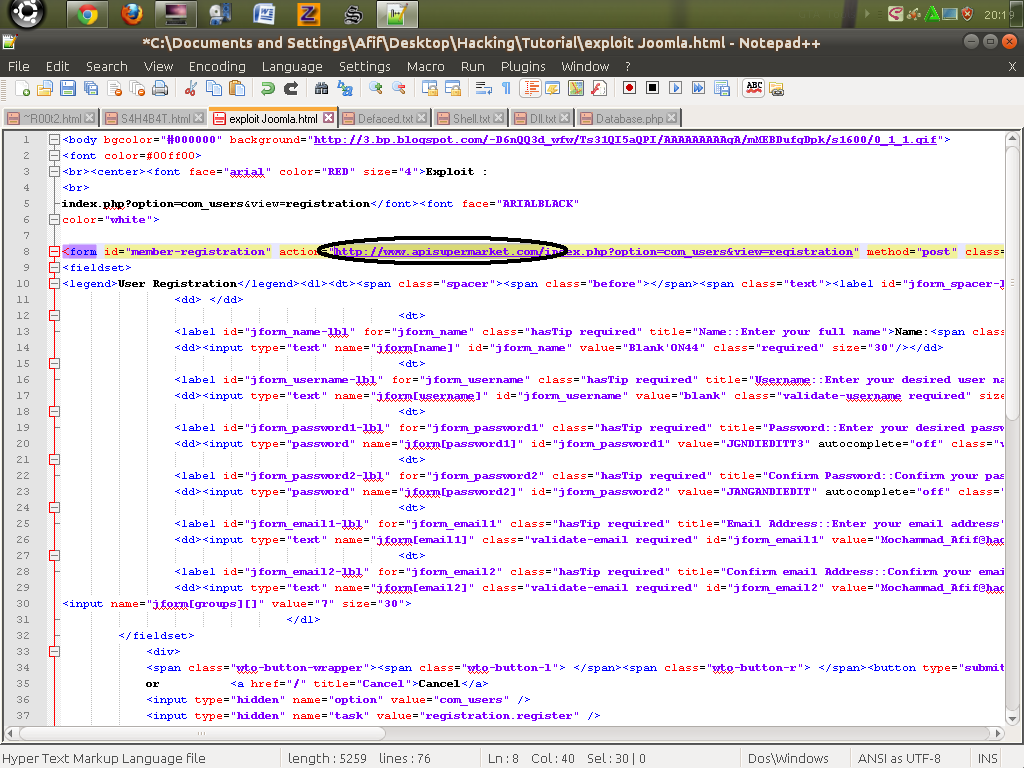Toggle show all characters pilcrow icon

(506, 89)
